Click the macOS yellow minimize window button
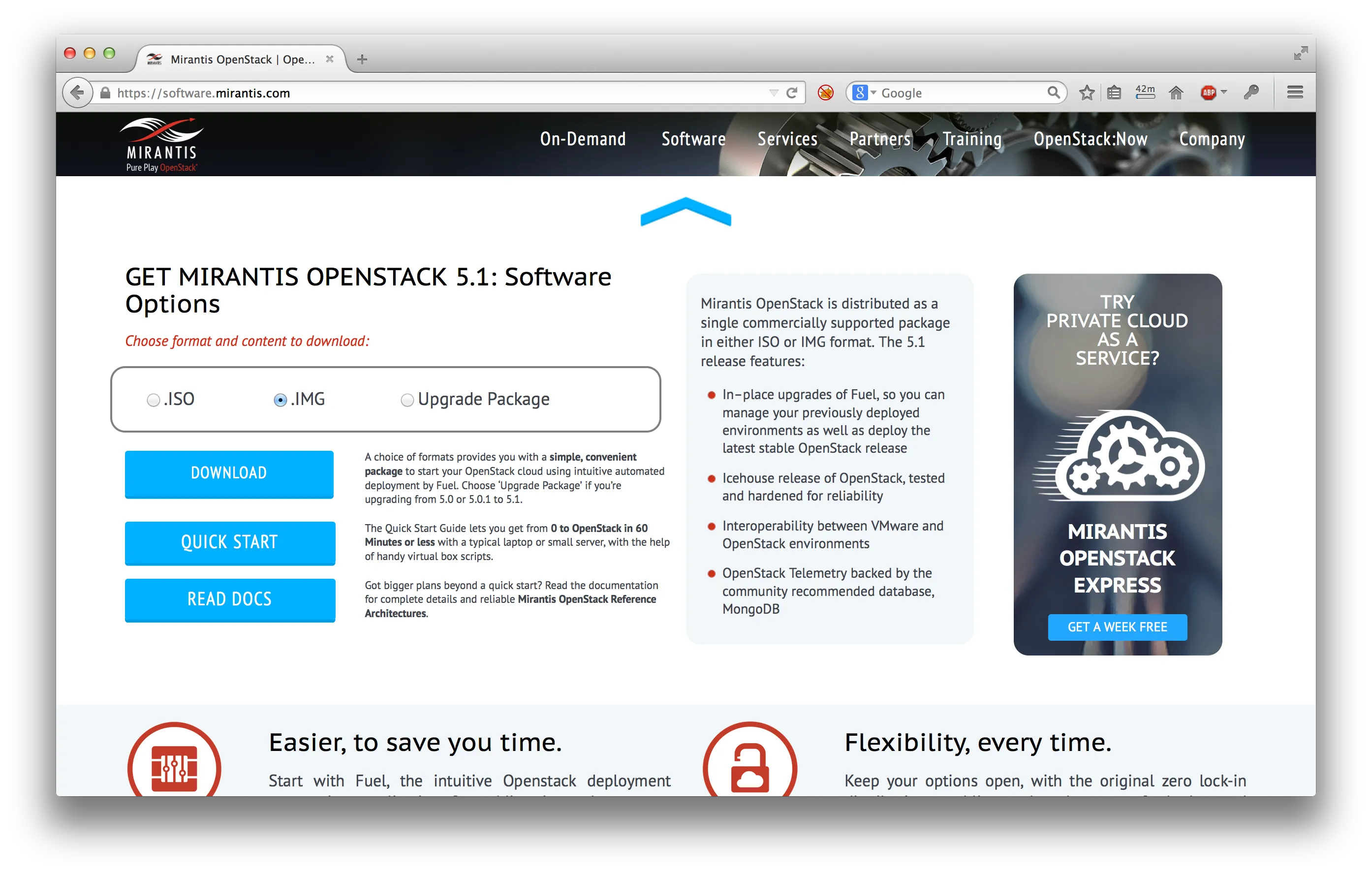1372x874 pixels. (x=89, y=53)
